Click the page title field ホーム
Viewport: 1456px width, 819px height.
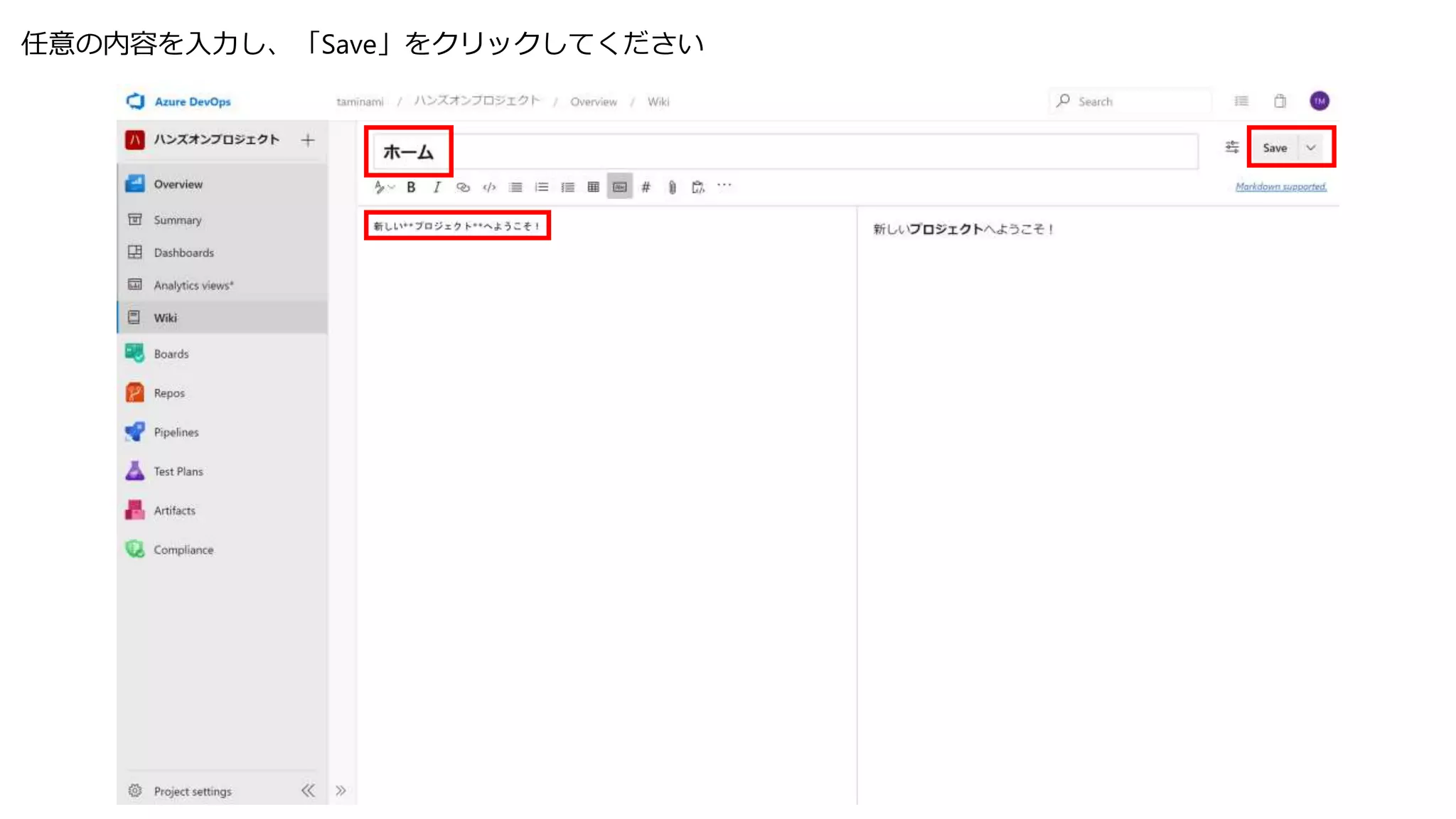(786, 151)
